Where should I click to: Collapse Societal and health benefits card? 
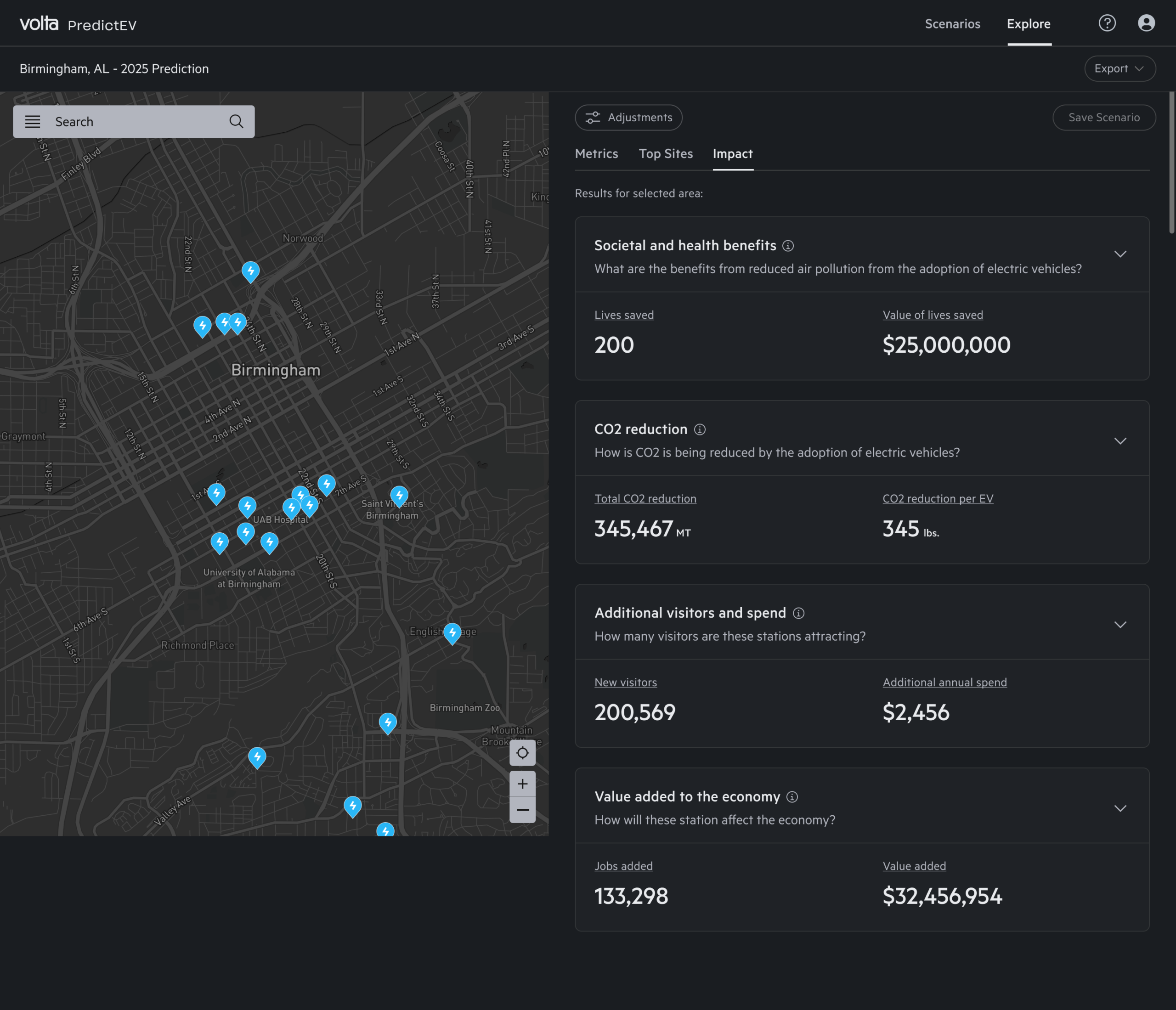pos(1120,254)
